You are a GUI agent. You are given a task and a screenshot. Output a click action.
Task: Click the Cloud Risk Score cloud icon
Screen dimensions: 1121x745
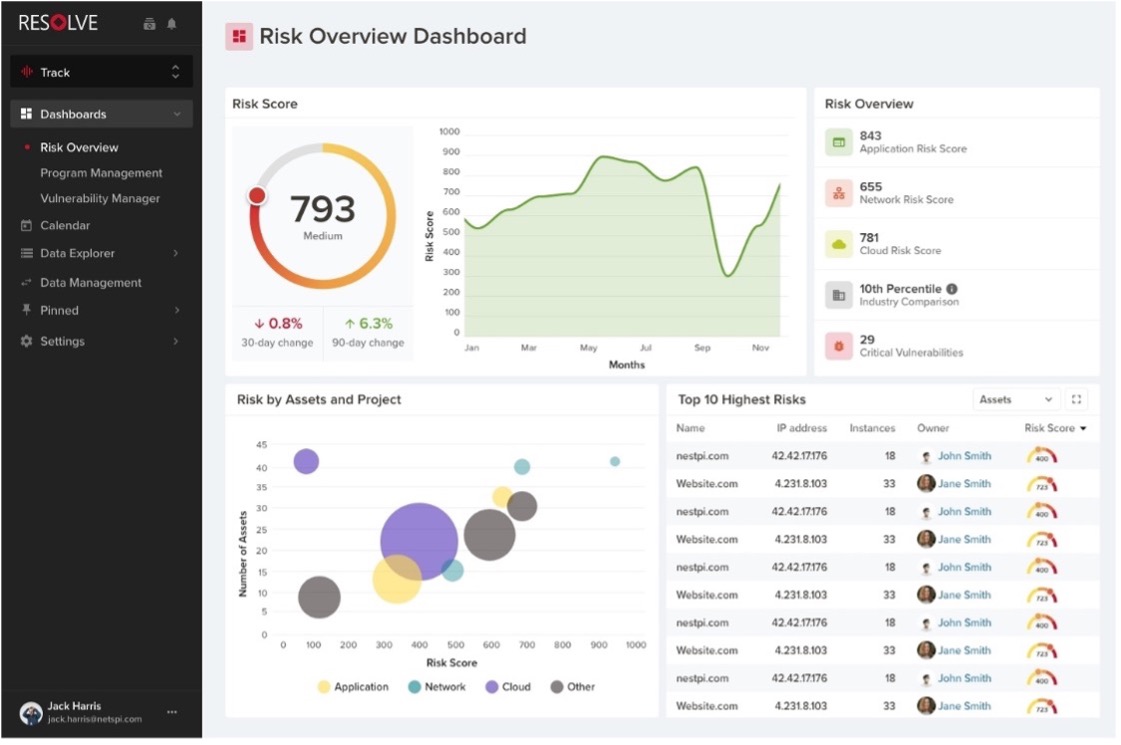click(837, 243)
